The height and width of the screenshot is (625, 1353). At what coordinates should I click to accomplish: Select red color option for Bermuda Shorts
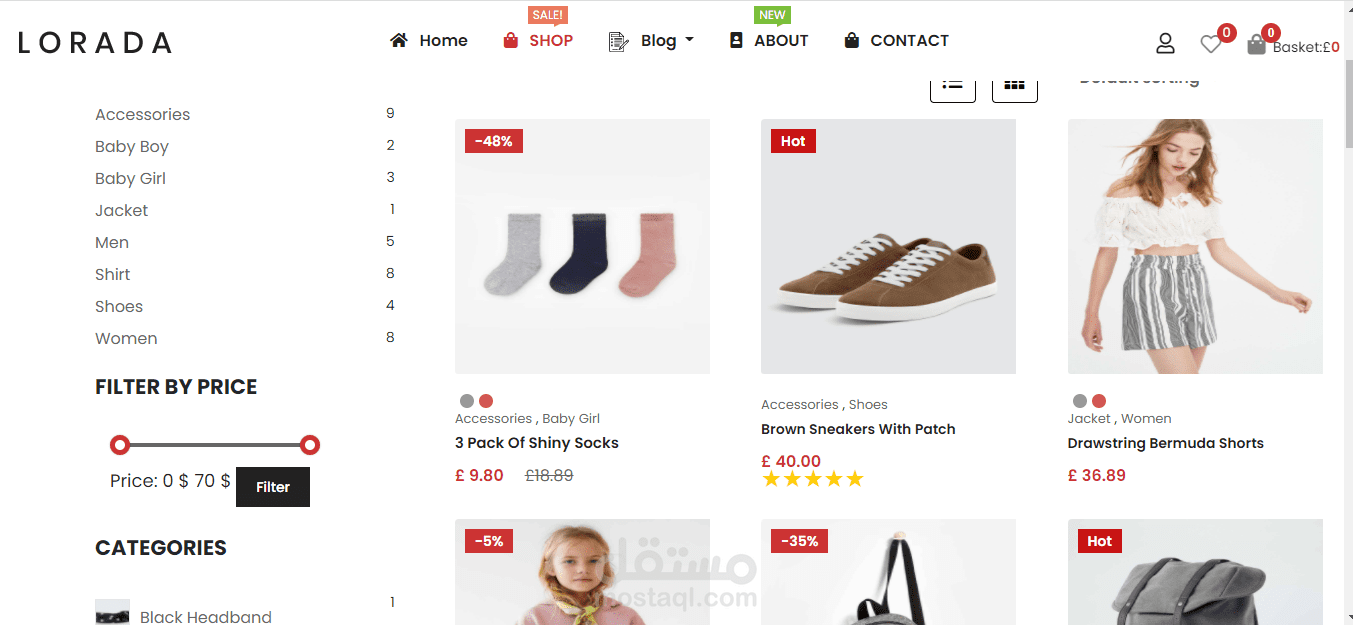point(1099,401)
